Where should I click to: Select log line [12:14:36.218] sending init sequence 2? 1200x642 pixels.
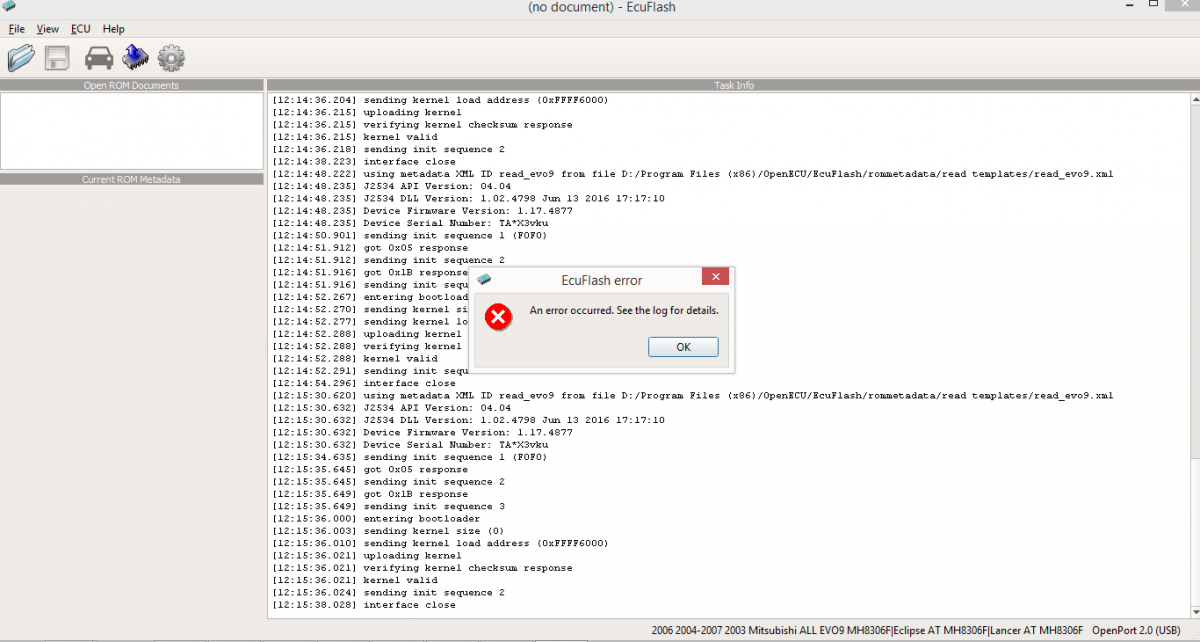coord(388,149)
